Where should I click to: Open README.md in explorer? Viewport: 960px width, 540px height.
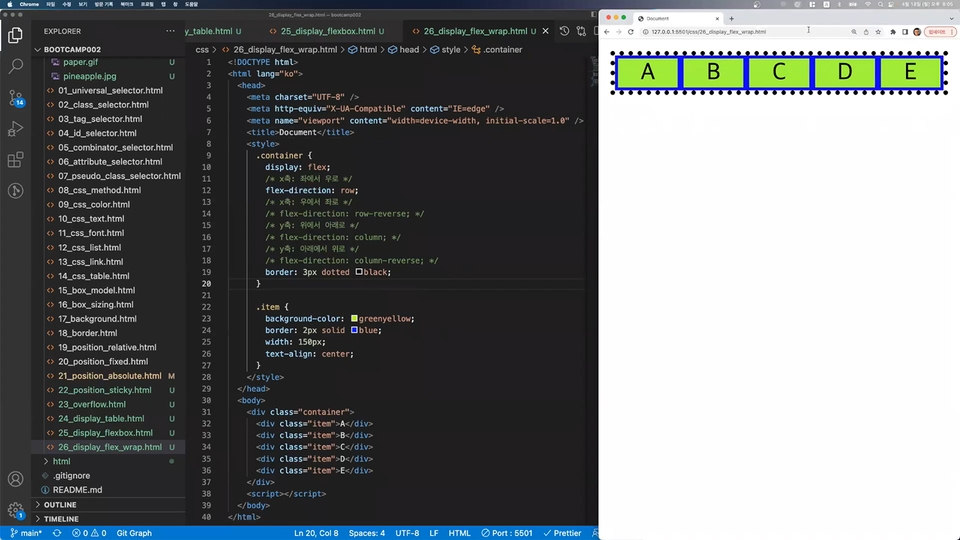(x=77, y=490)
